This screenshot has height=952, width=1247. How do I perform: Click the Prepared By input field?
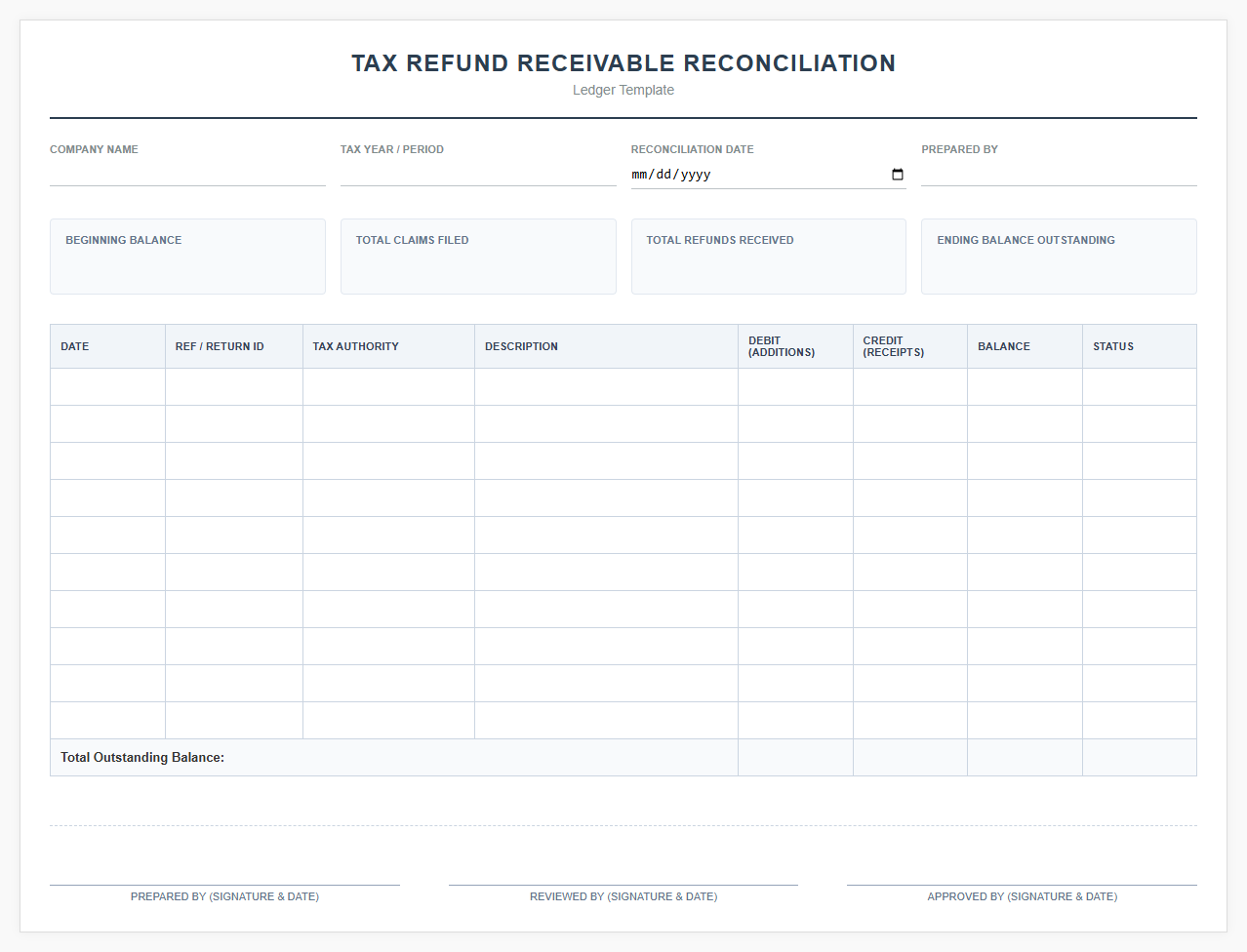[x=1059, y=174]
